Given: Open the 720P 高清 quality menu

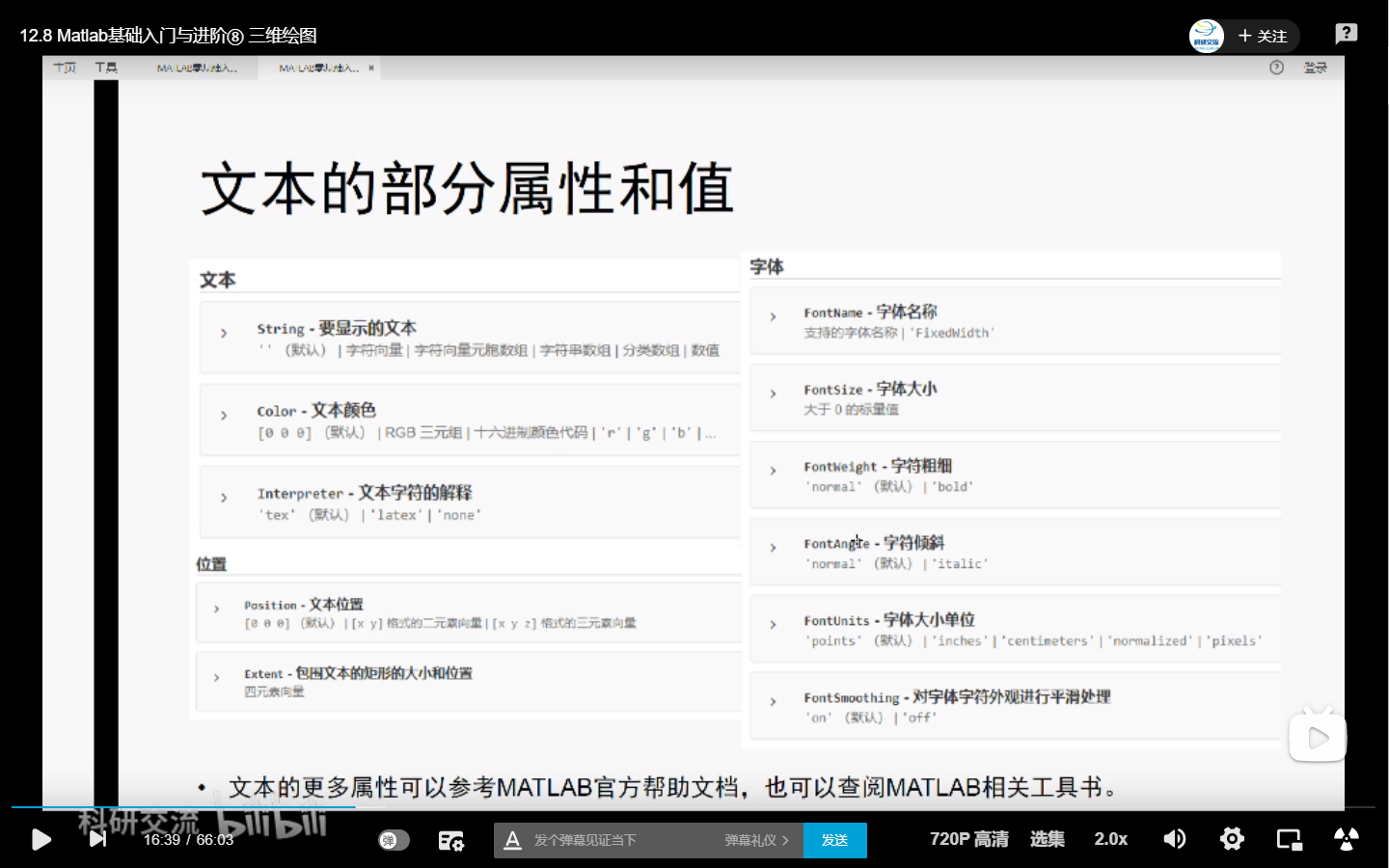Looking at the screenshot, I should pos(968,839).
